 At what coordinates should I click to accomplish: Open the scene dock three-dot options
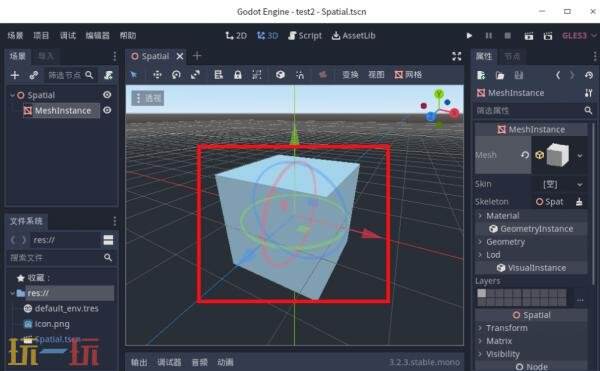(x=114, y=57)
